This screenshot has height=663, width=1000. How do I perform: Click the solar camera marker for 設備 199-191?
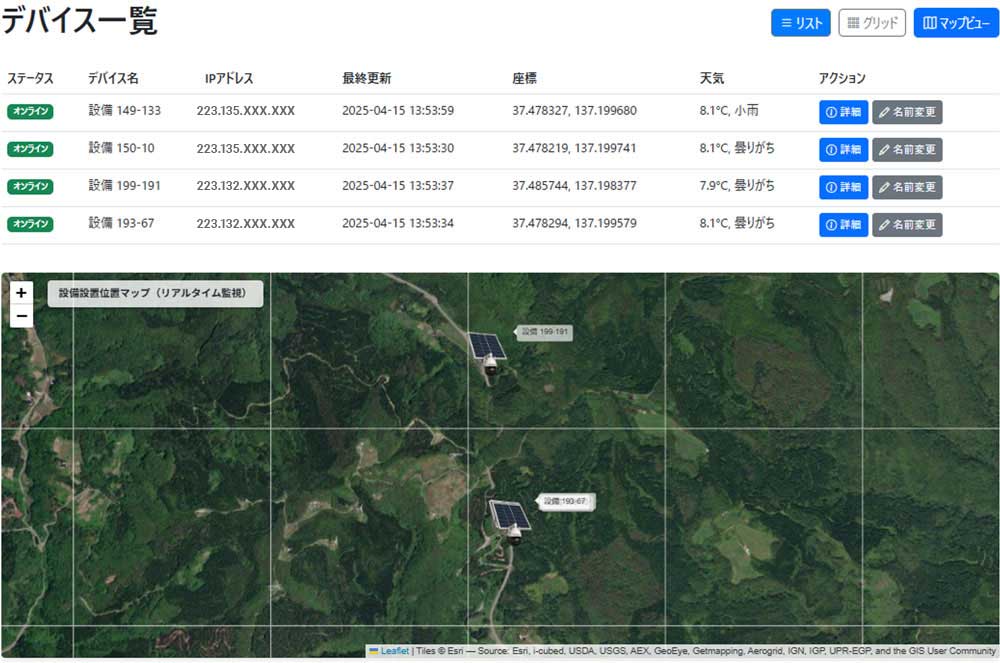pos(488,353)
